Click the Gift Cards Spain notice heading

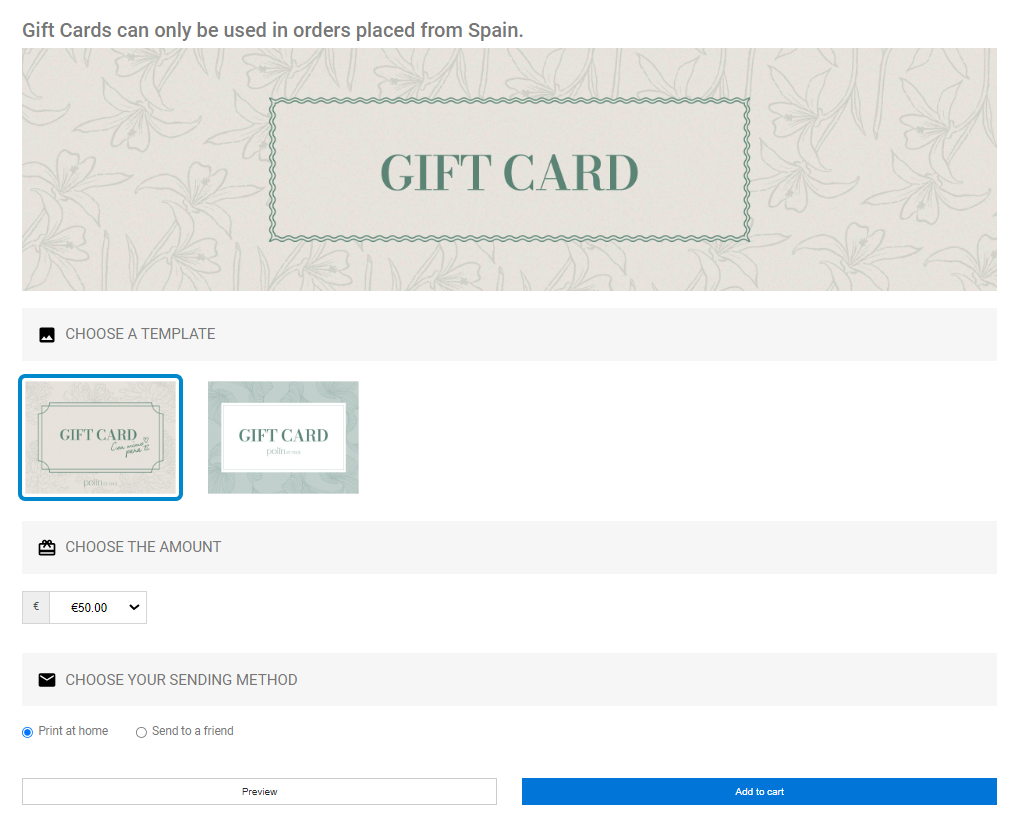point(273,30)
